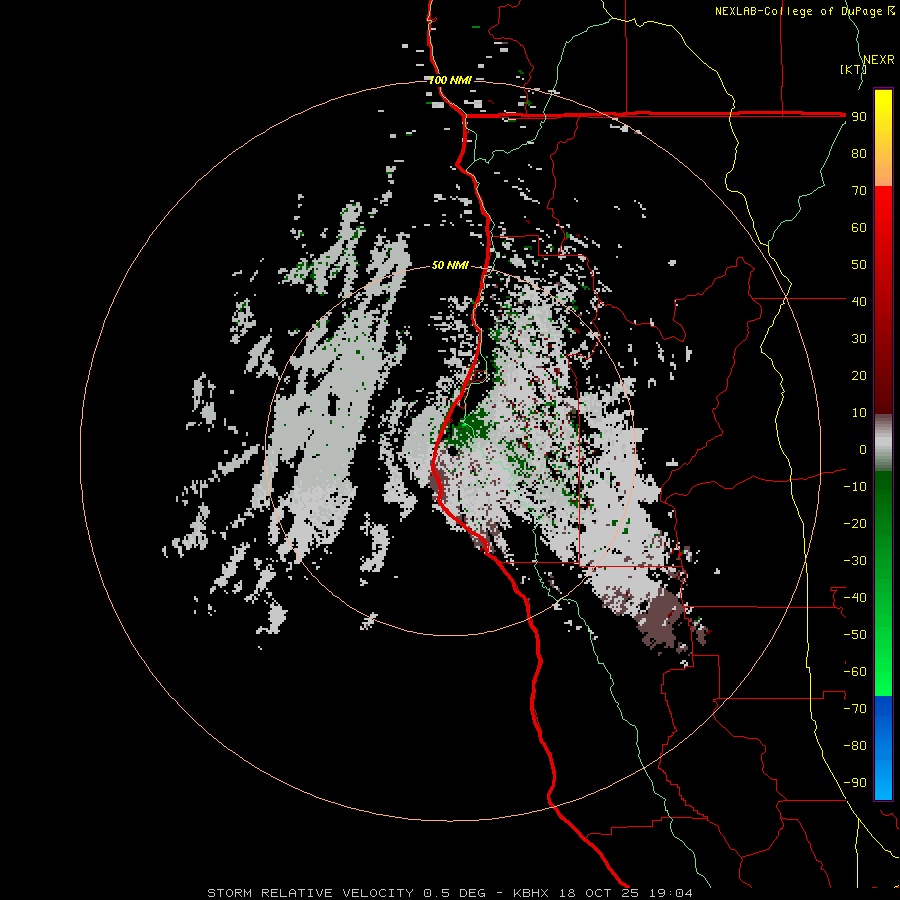Click the positive "50" scale value
Image resolution: width=900 pixels, height=900 pixels.
click(x=859, y=265)
